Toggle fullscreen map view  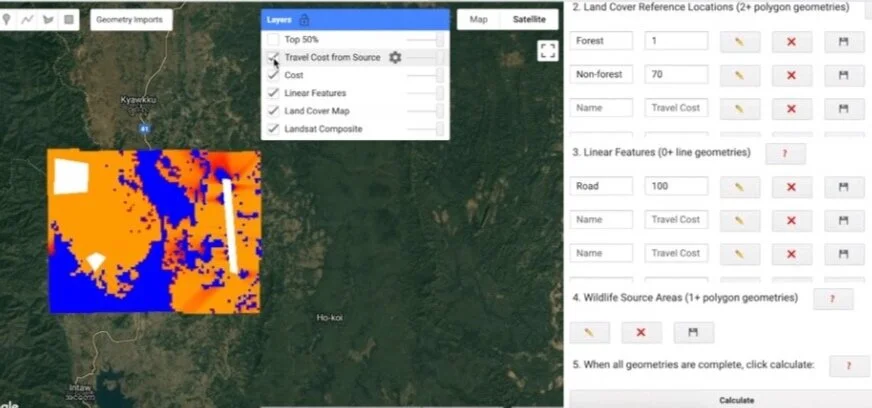point(548,51)
